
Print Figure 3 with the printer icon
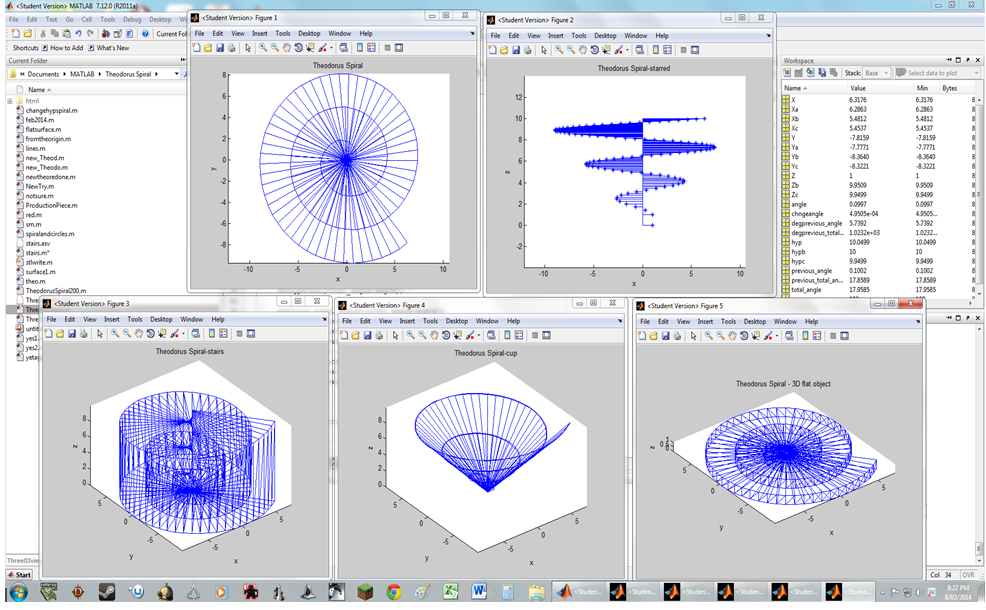point(83,334)
